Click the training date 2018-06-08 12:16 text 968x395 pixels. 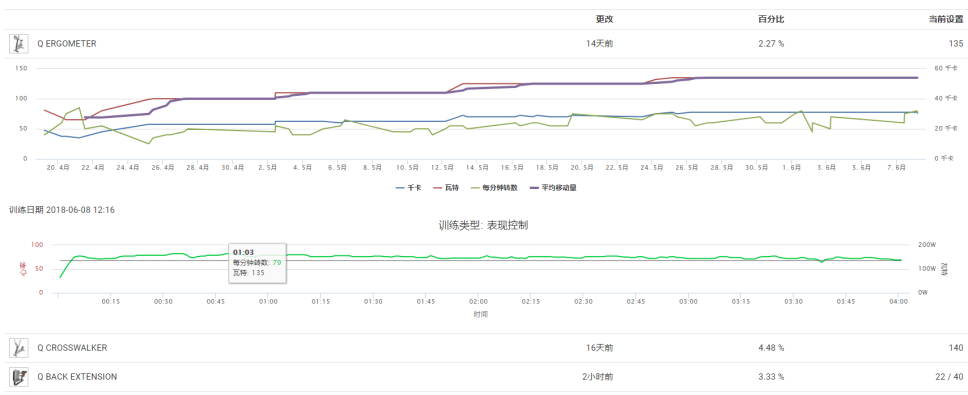click(61, 210)
